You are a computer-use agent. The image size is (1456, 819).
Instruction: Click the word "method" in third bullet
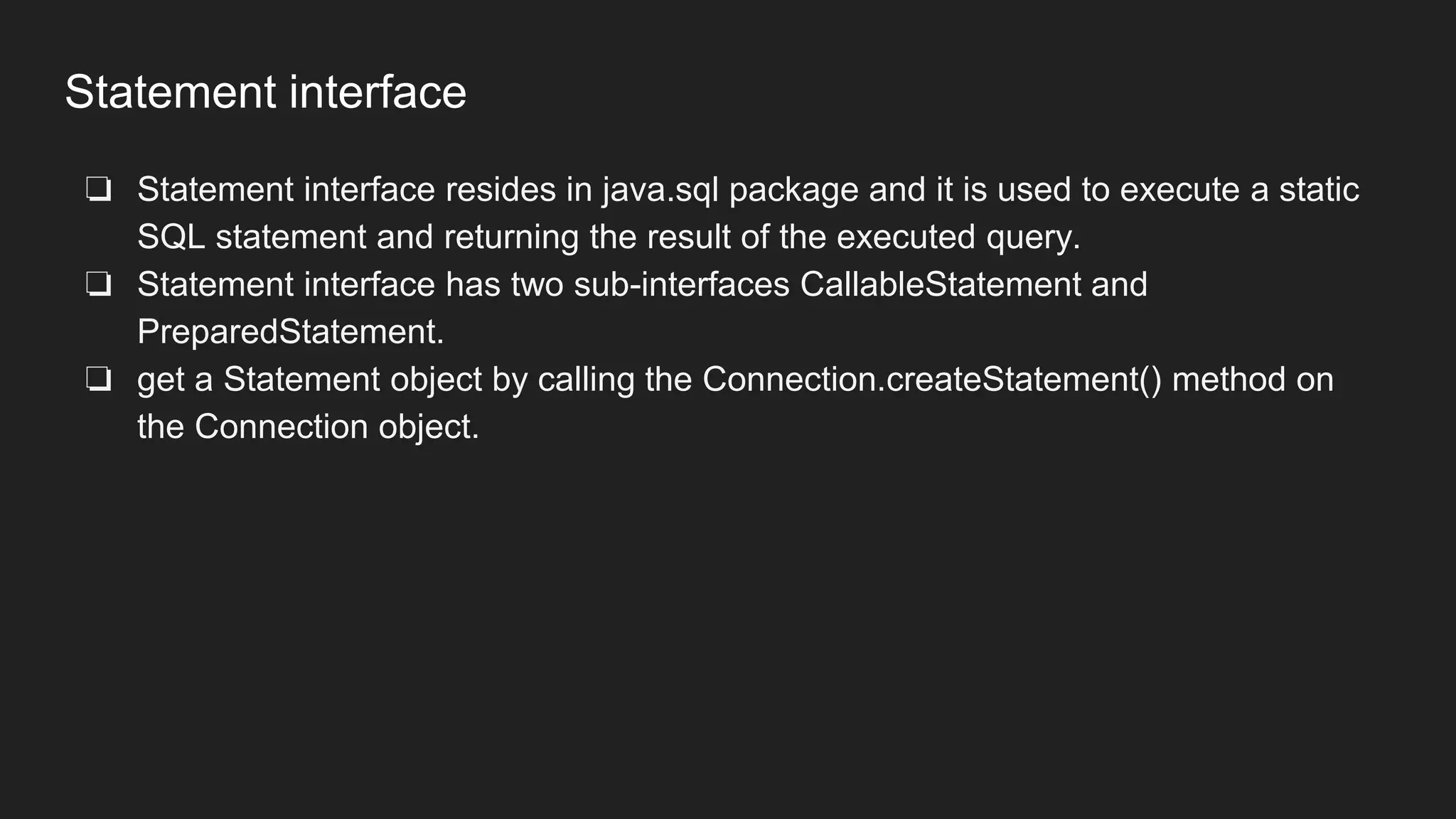1228,380
